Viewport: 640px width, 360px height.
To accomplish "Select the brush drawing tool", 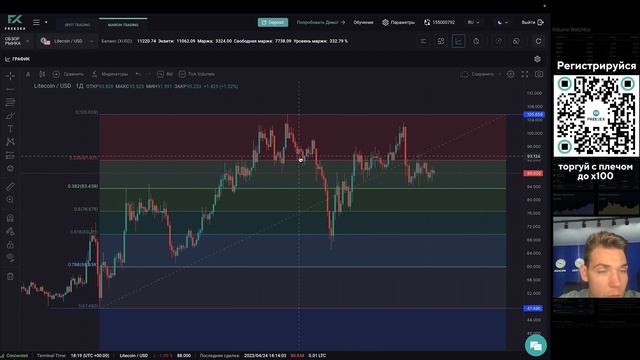I will pyautogui.click(x=10, y=116).
